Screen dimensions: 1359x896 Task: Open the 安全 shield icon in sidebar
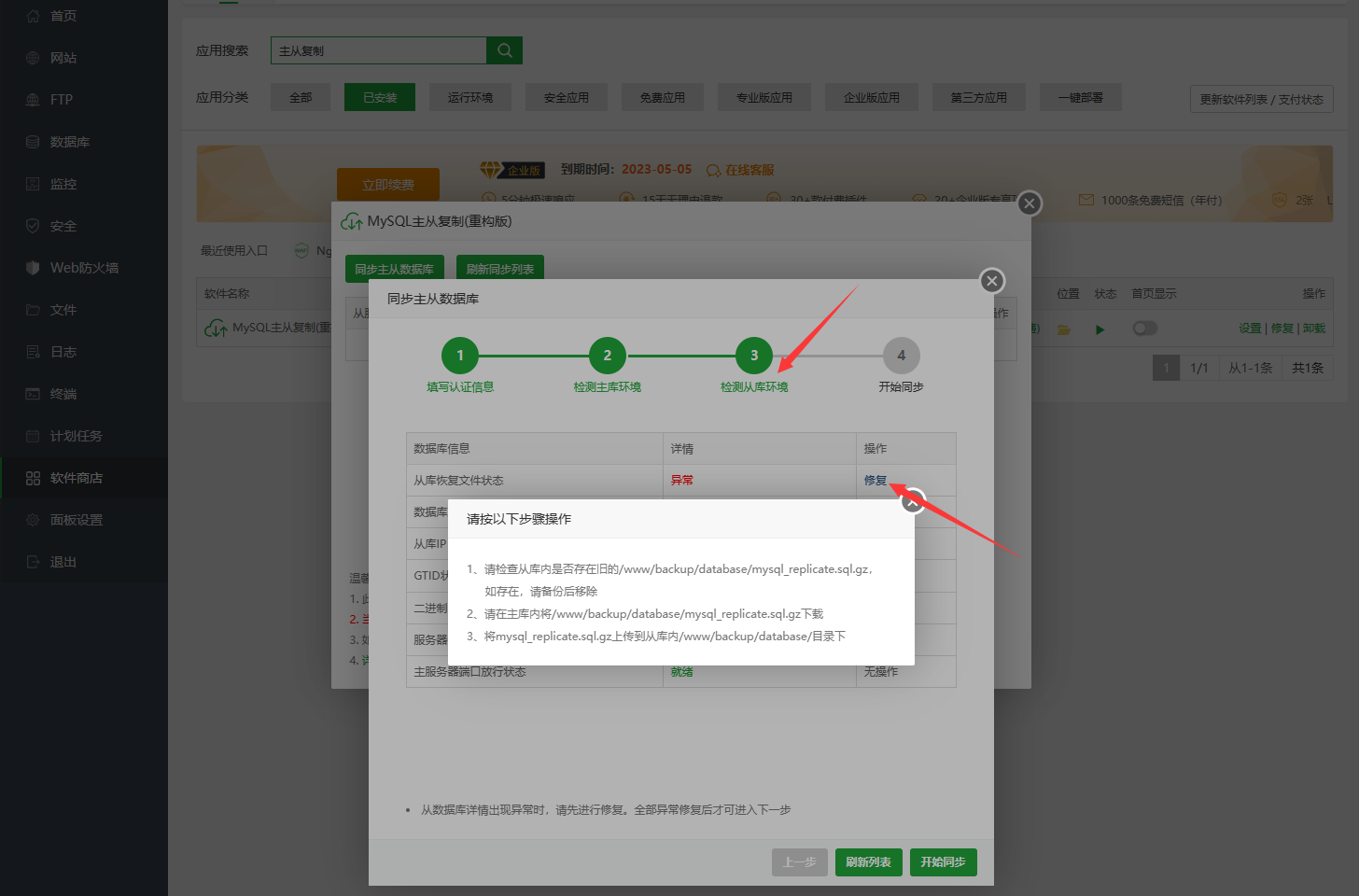pyautogui.click(x=33, y=226)
